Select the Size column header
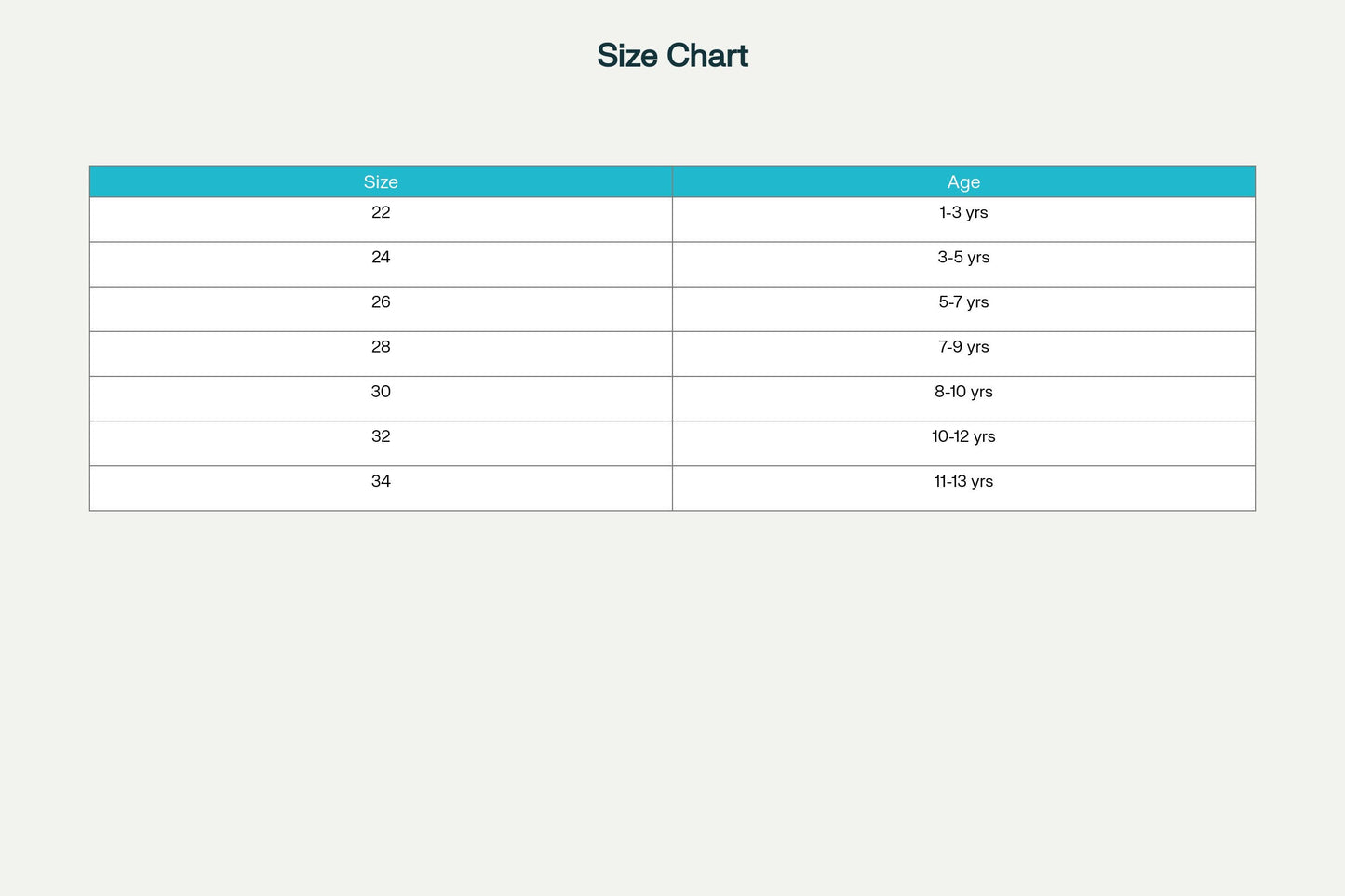This screenshot has height=896, width=1345. coord(381,182)
